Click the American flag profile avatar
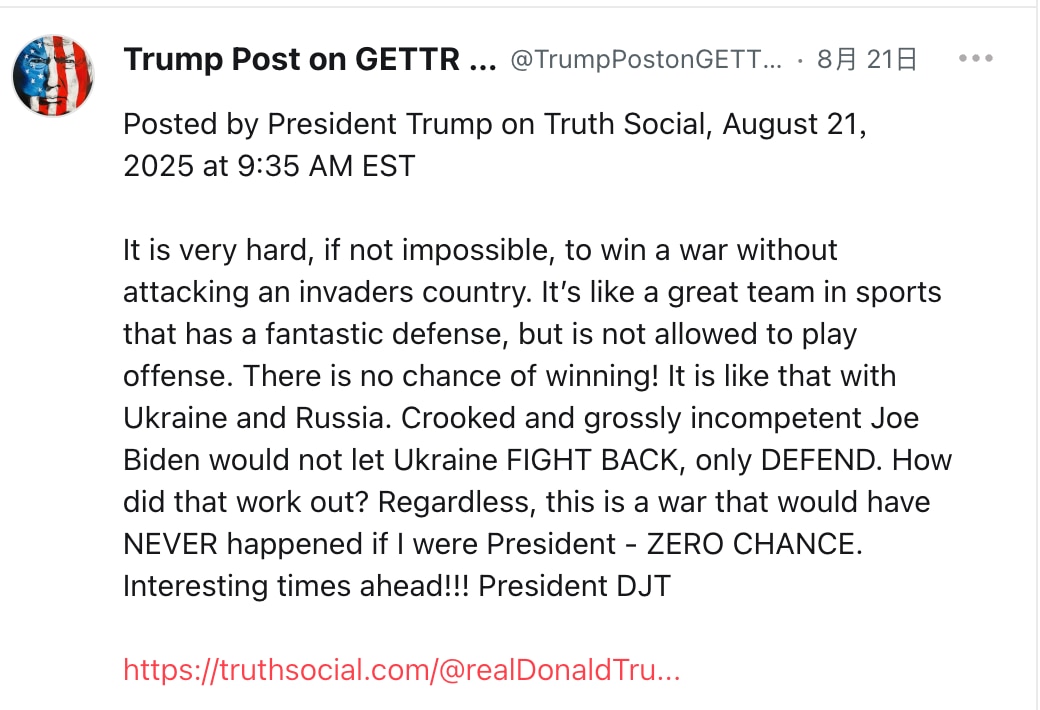 tap(53, 76)
